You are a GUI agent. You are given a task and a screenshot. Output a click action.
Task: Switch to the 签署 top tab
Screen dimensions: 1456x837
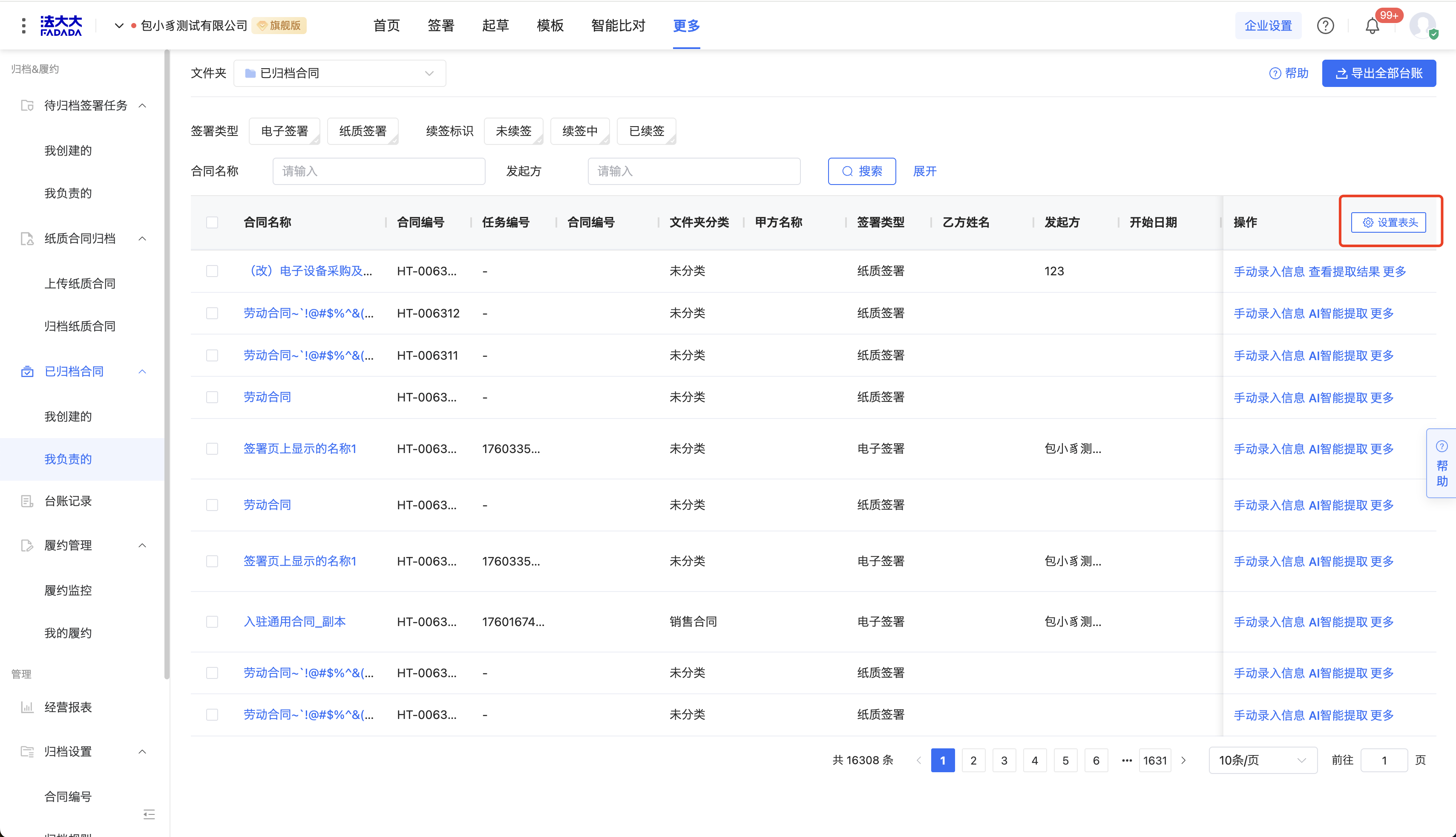pyautogui.click(x=441, y=26)
